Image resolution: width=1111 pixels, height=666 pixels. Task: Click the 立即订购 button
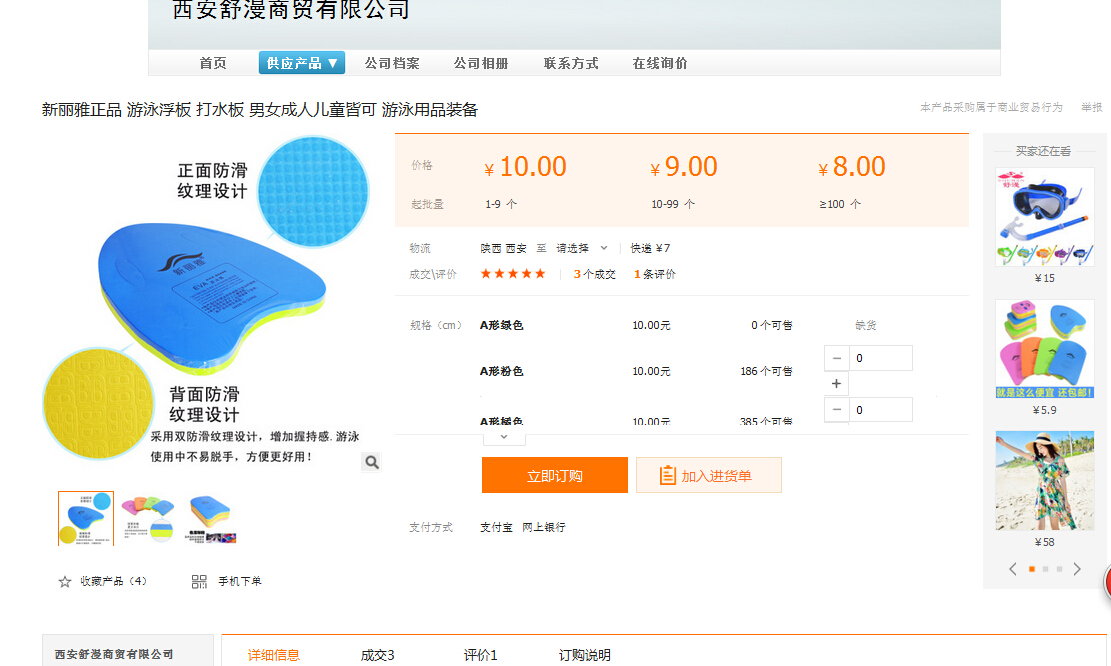(554, 476)
